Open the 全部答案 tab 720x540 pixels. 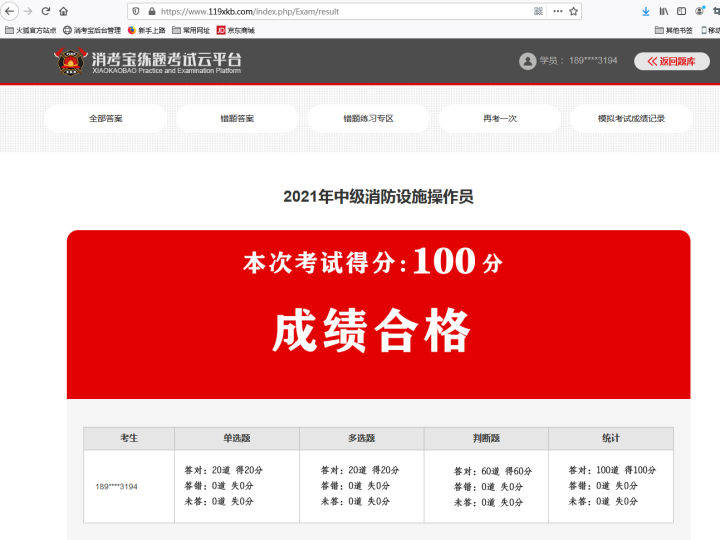[x=106, y=118]
